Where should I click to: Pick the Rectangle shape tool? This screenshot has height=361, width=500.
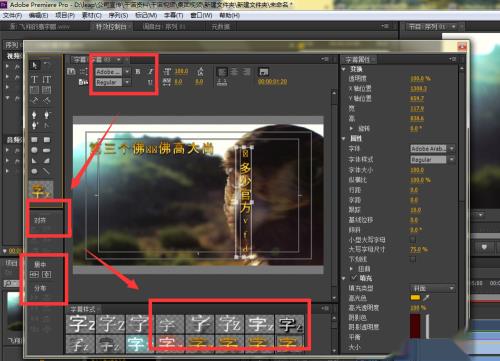[34, 140]
